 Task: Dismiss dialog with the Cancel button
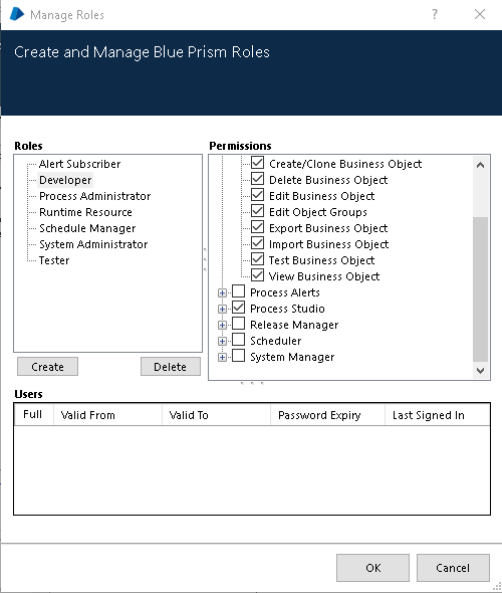pyautogui.click(x=453, y=568)
